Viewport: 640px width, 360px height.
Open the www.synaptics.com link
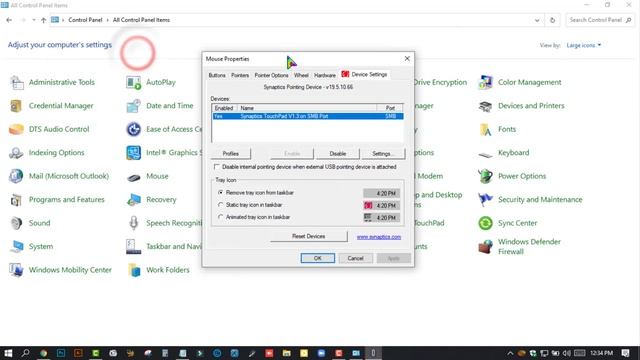click(379, 237)
